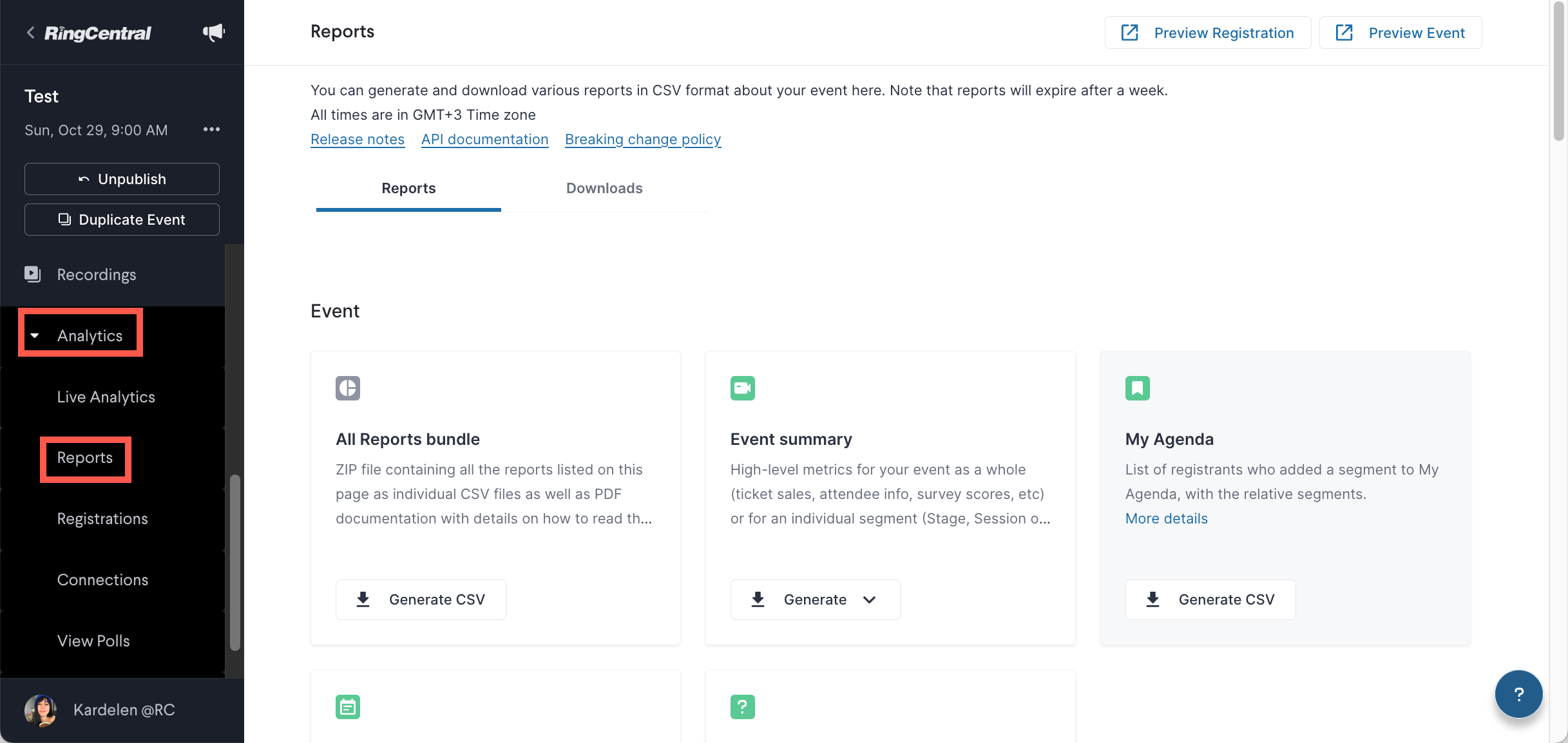Open Live Analytics in sidebar

pyautogui.click(x=106, y=397)
